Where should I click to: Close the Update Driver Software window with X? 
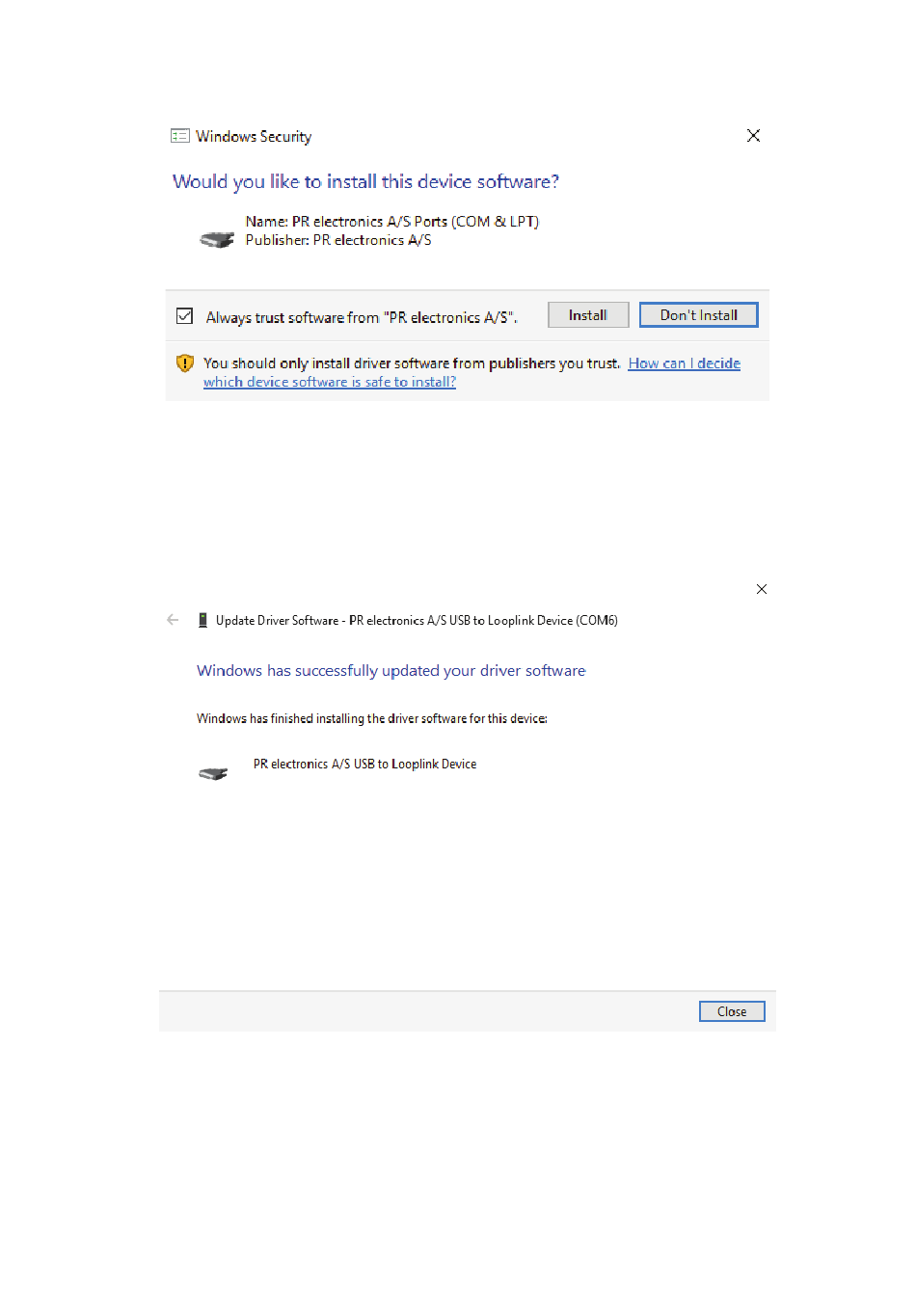click(x=762, y=589)
